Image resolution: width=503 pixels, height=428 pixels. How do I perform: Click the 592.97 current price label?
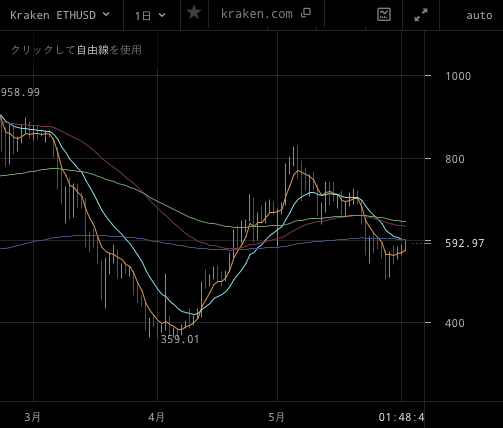[x=465, y=243]
